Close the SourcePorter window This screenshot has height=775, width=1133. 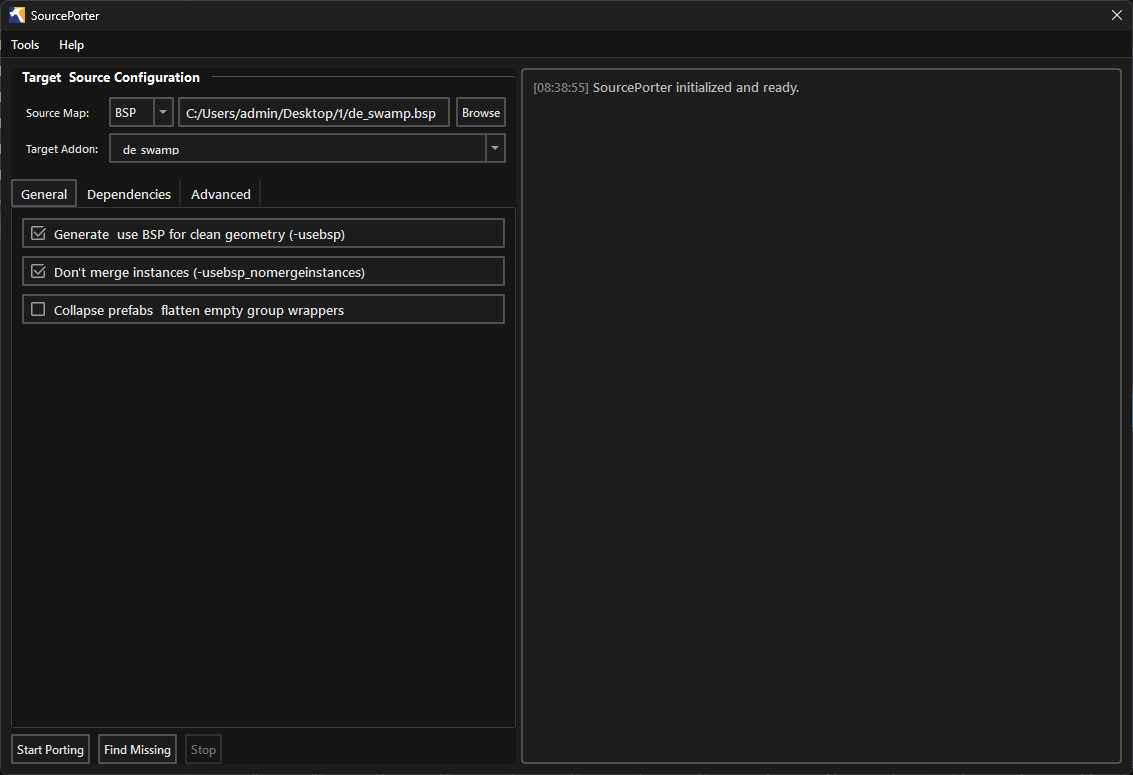[1116, 15]
